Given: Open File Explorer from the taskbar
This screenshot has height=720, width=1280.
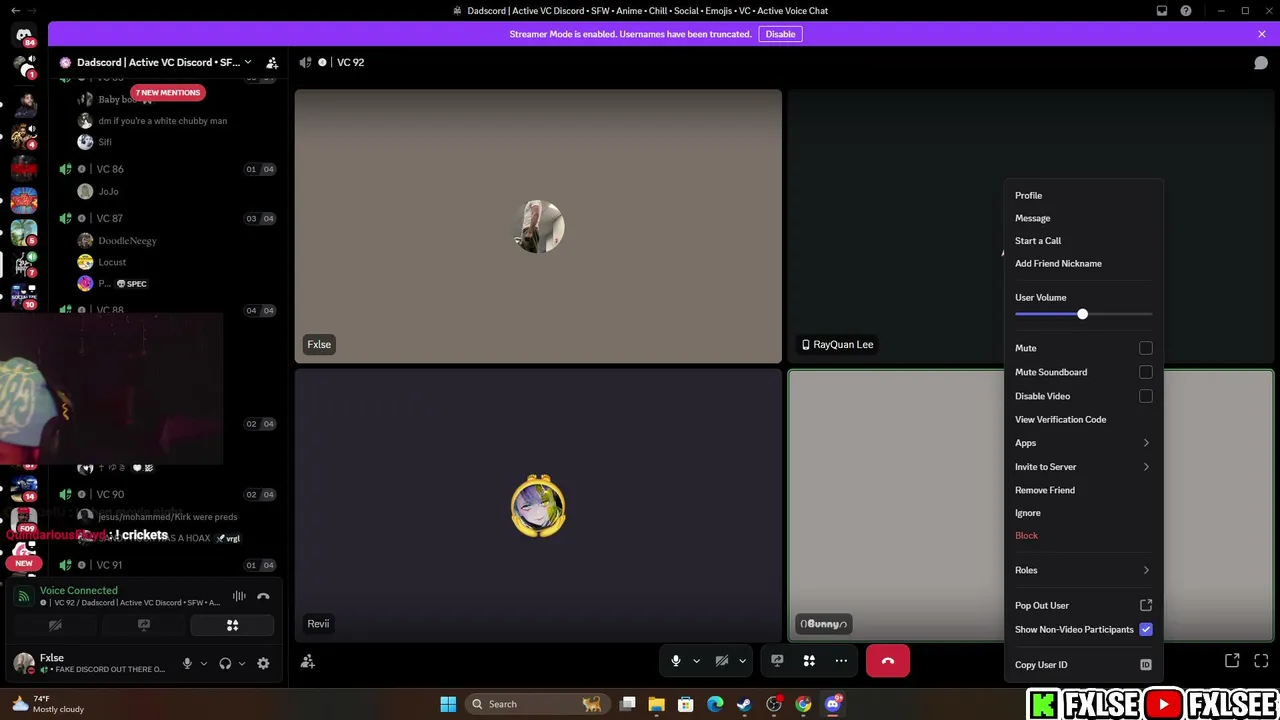Looking at the screenshot, I should pyautogui.click(x=656, y=704).
